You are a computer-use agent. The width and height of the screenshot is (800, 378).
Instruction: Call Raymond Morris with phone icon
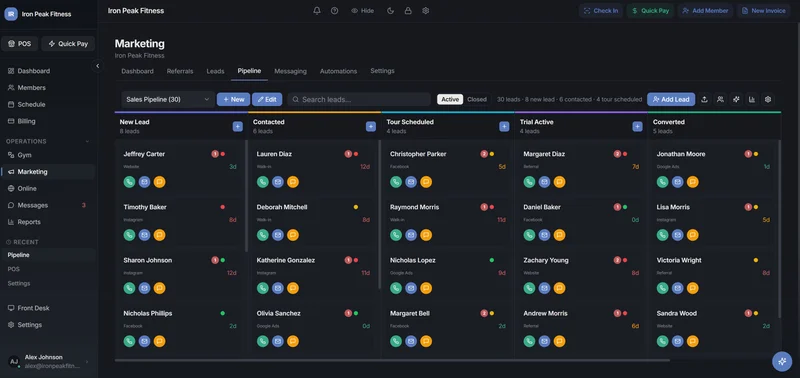click(396, 235)
